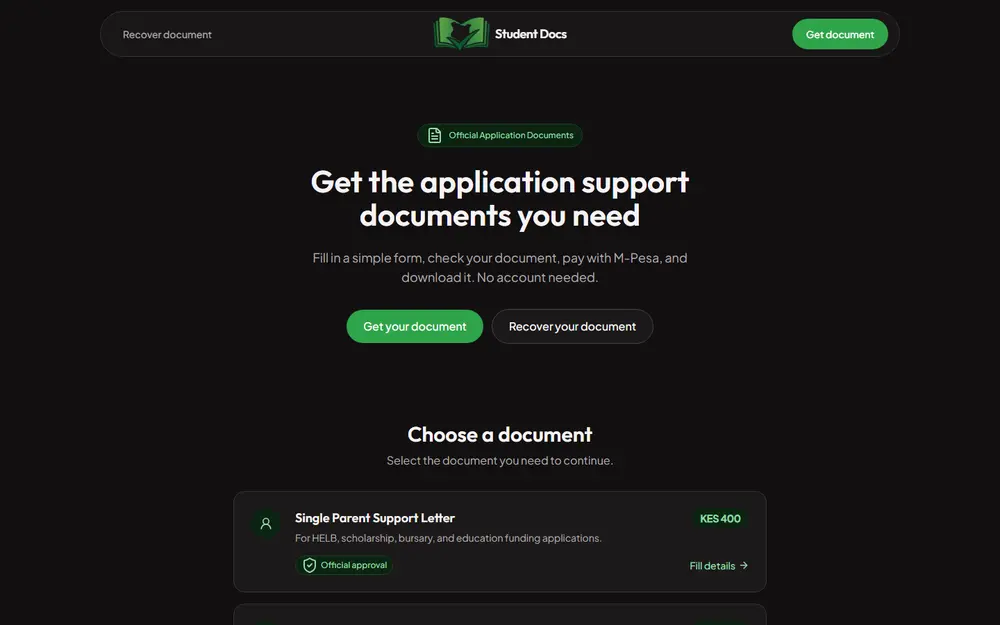Open the Recover document navigation link
1000x625 pixels.
coord(167,34)
